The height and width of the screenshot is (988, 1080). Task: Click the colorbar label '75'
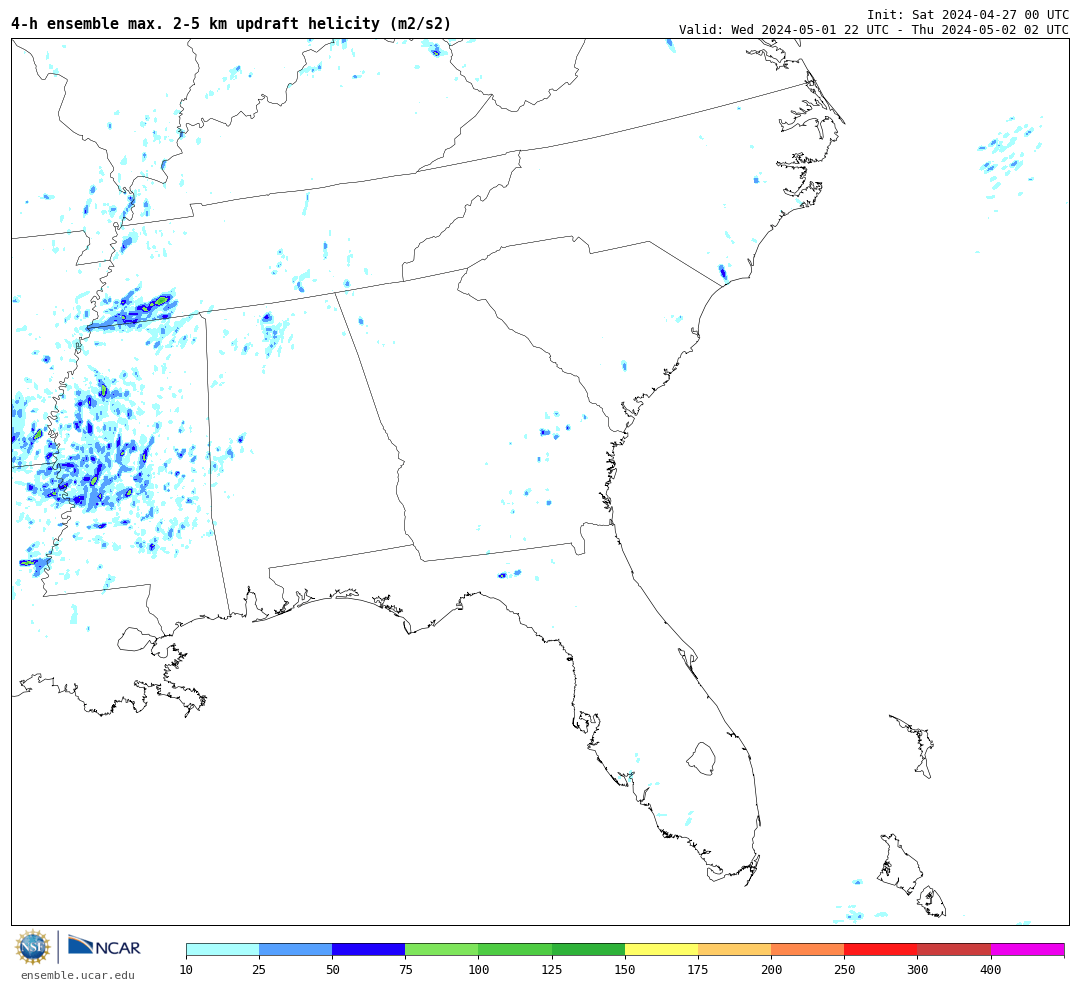pos(405,970)
